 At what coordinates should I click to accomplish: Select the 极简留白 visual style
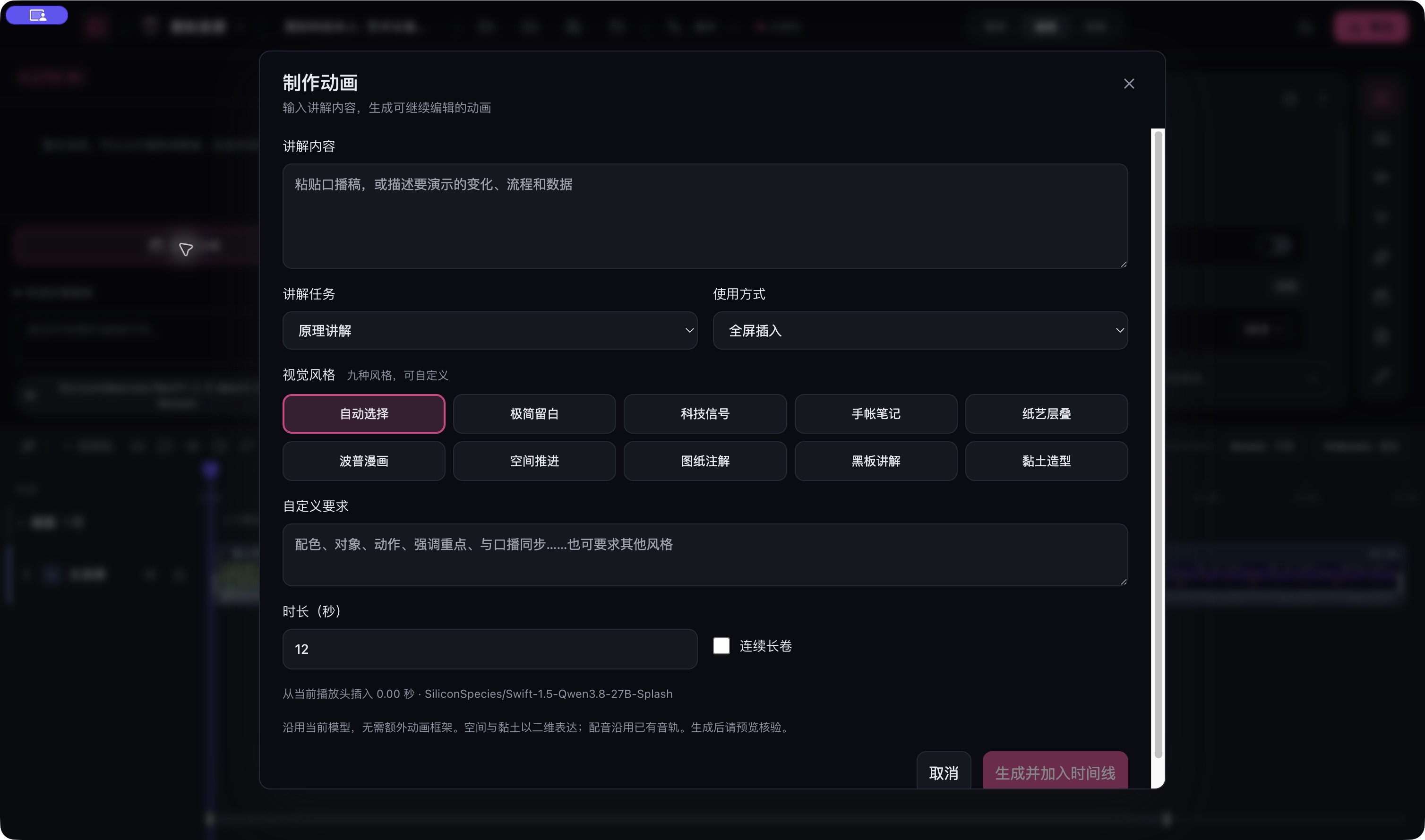click(x=534, y=413)
